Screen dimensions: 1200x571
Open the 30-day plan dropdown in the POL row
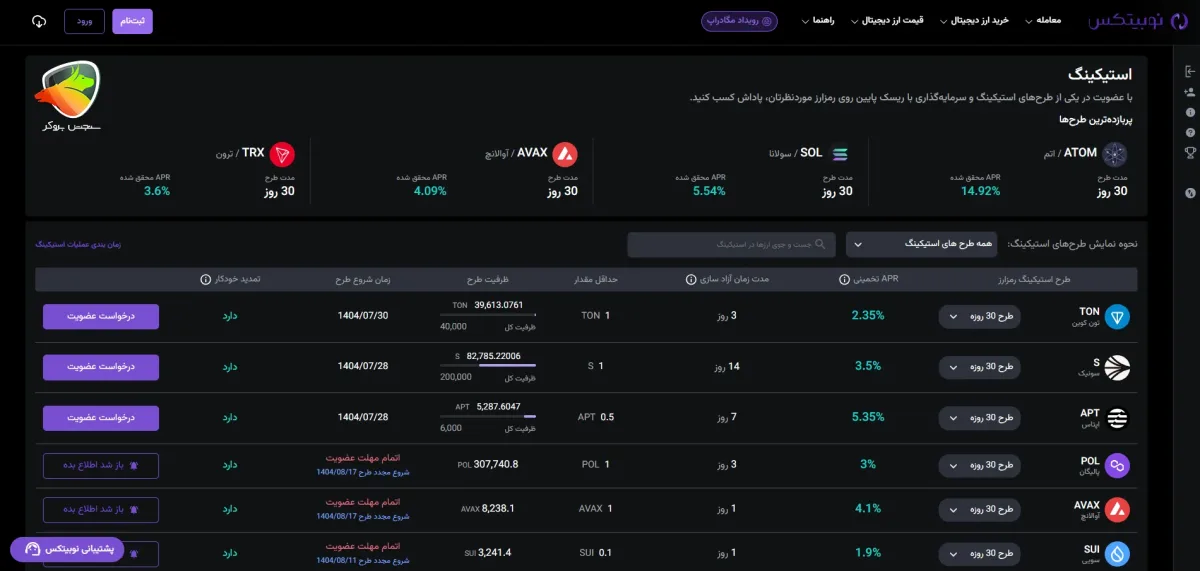979,465
